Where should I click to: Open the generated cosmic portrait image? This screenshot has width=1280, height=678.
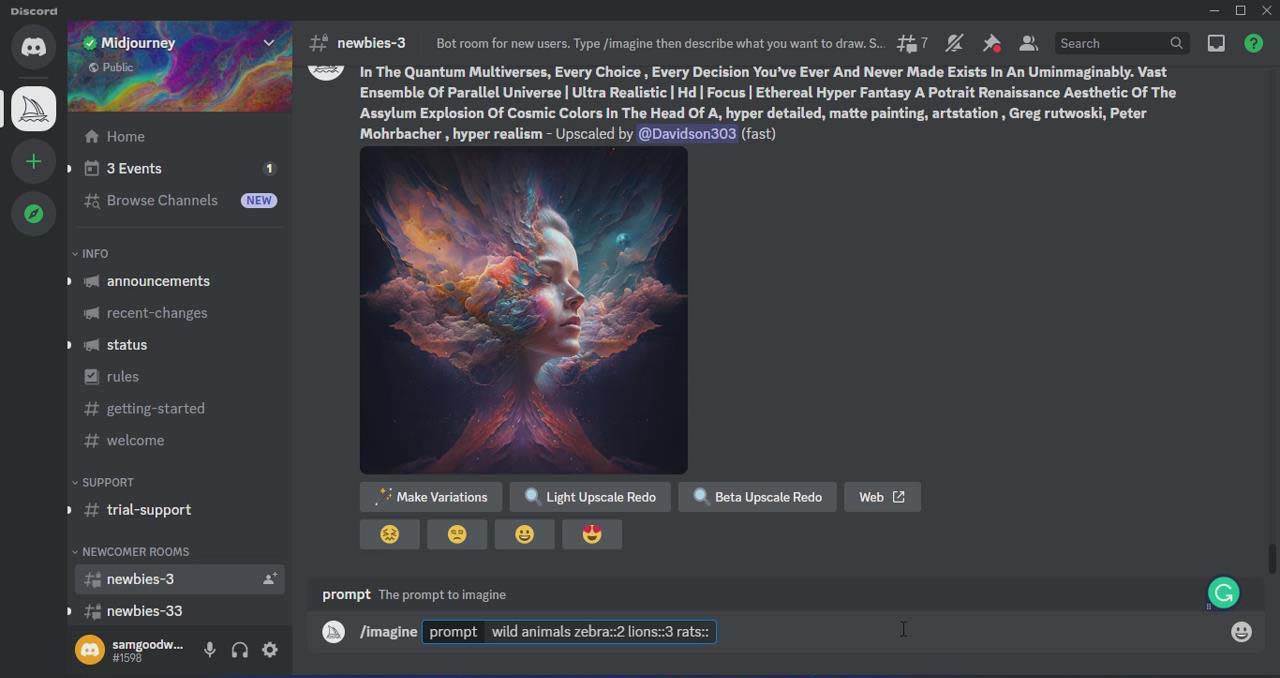click(x=523, y=309)
